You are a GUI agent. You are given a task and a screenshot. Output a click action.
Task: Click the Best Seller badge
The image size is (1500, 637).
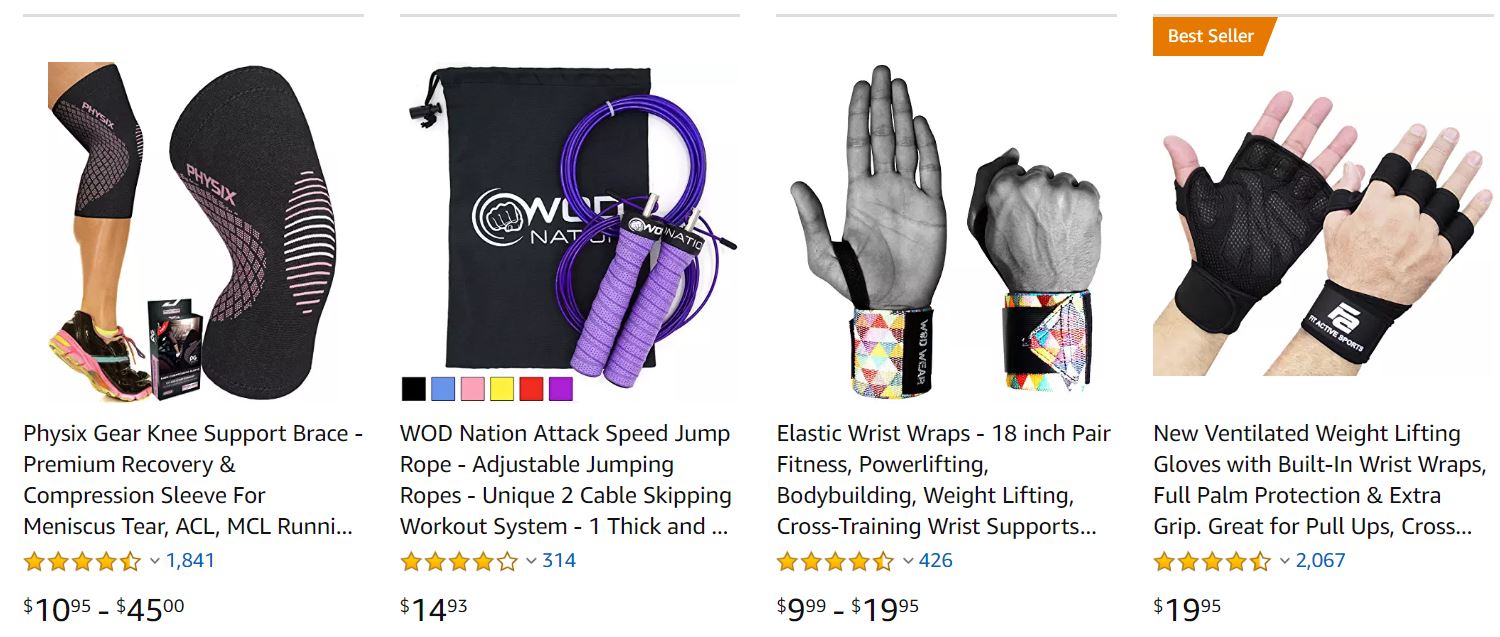tap(1213, 36)
